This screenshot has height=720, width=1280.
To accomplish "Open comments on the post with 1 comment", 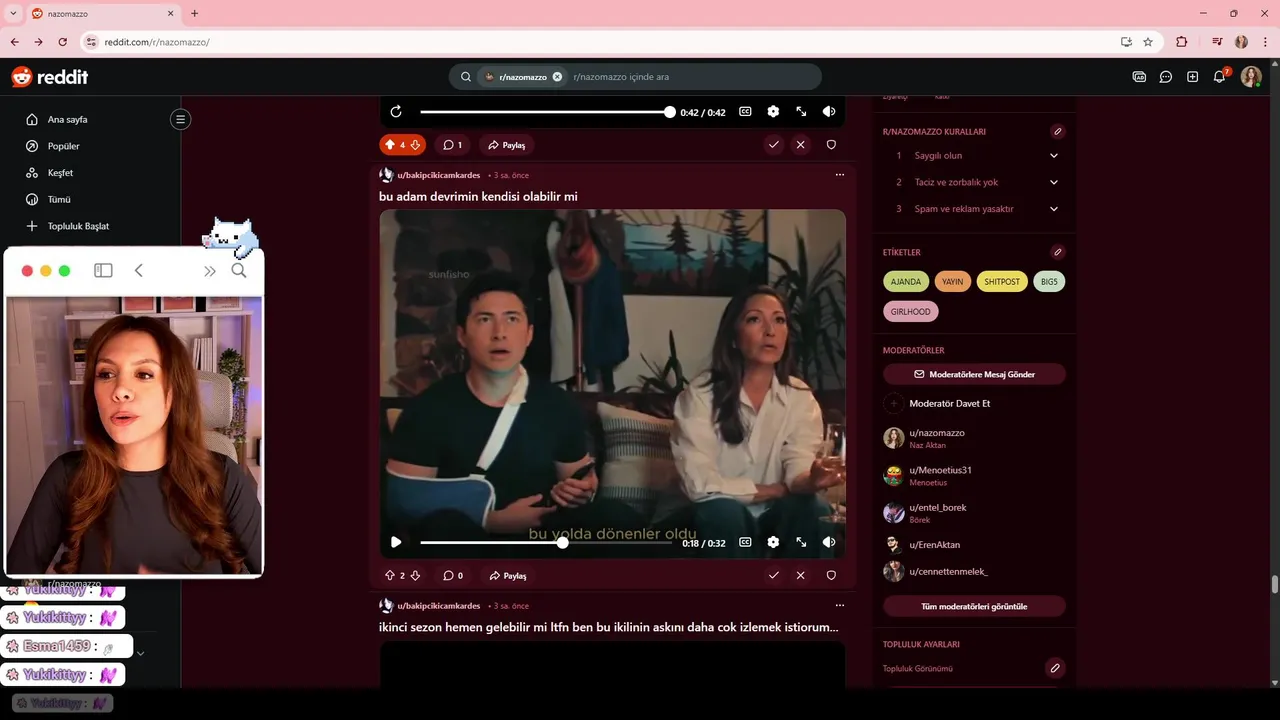I will click(453, 145).
